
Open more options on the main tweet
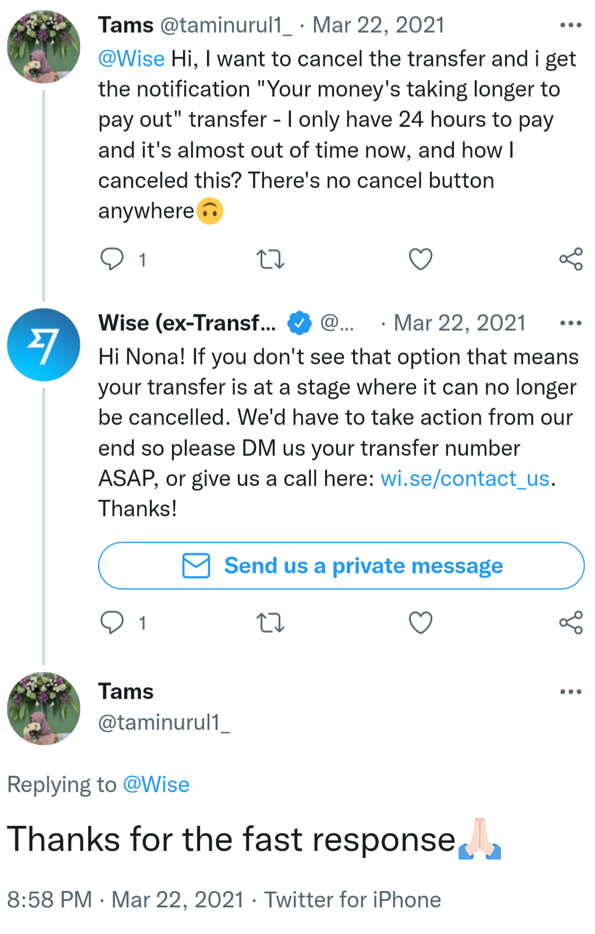[x=571, y=692]
